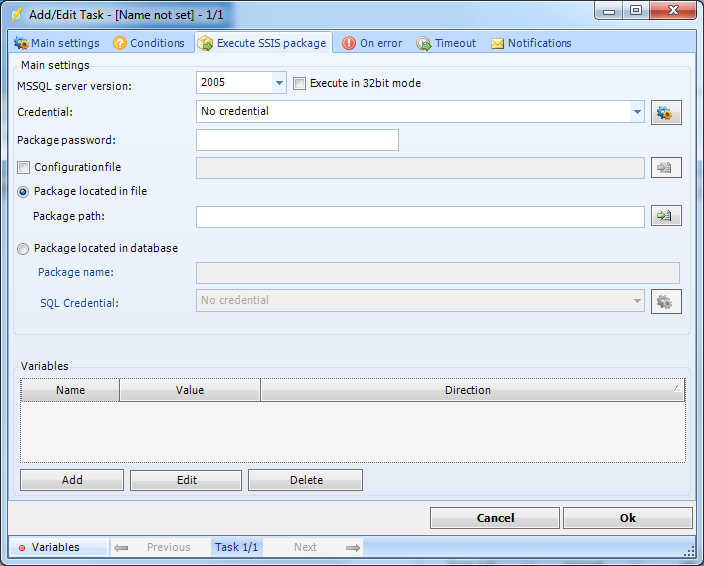
Task: Click the Ok button
Action: click(x=627, y=518)
